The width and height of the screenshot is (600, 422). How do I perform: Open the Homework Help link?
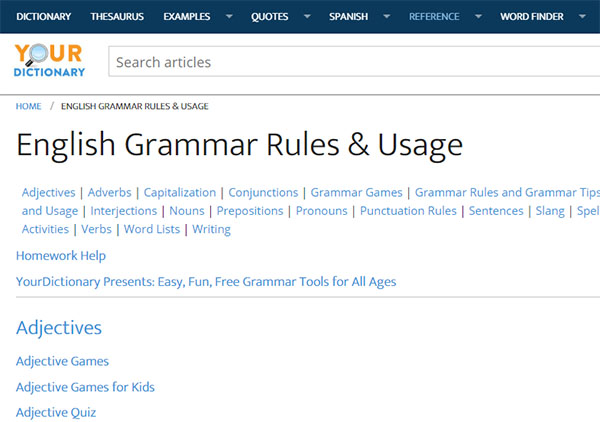pos(60,256)
